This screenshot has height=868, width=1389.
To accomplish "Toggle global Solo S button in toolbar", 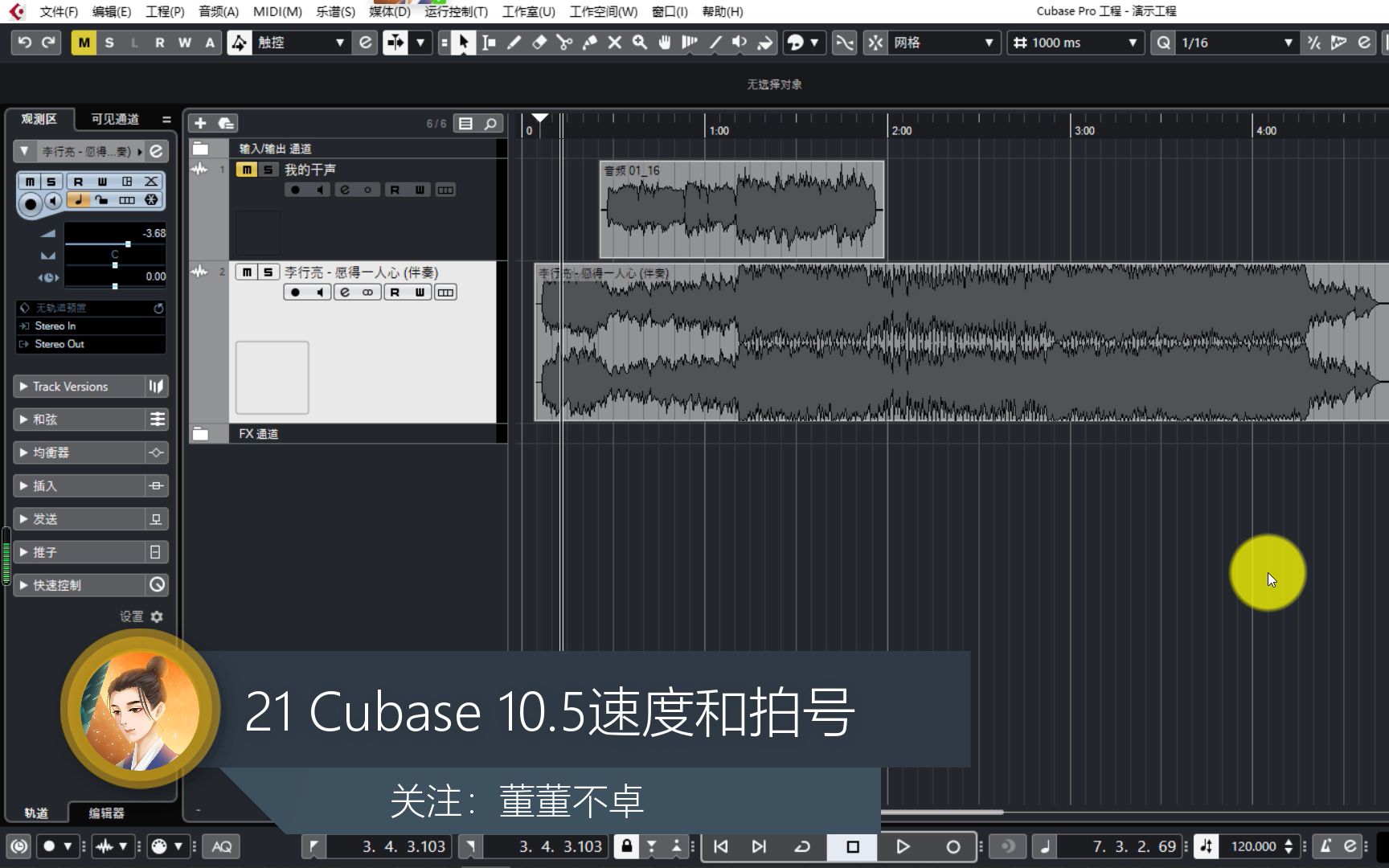I will point(109,43).
